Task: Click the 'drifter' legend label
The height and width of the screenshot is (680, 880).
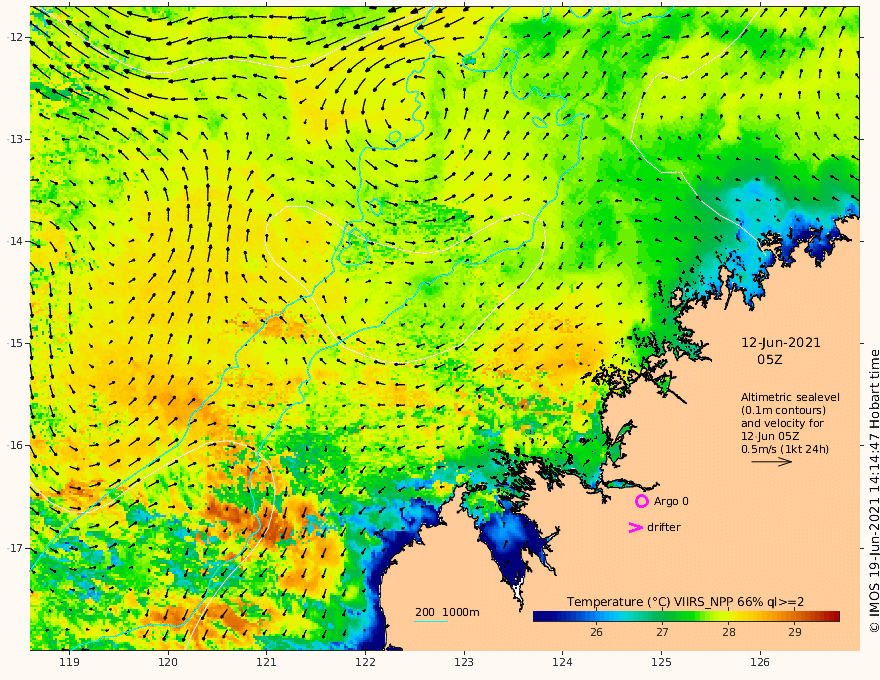Action: point(664,527)
